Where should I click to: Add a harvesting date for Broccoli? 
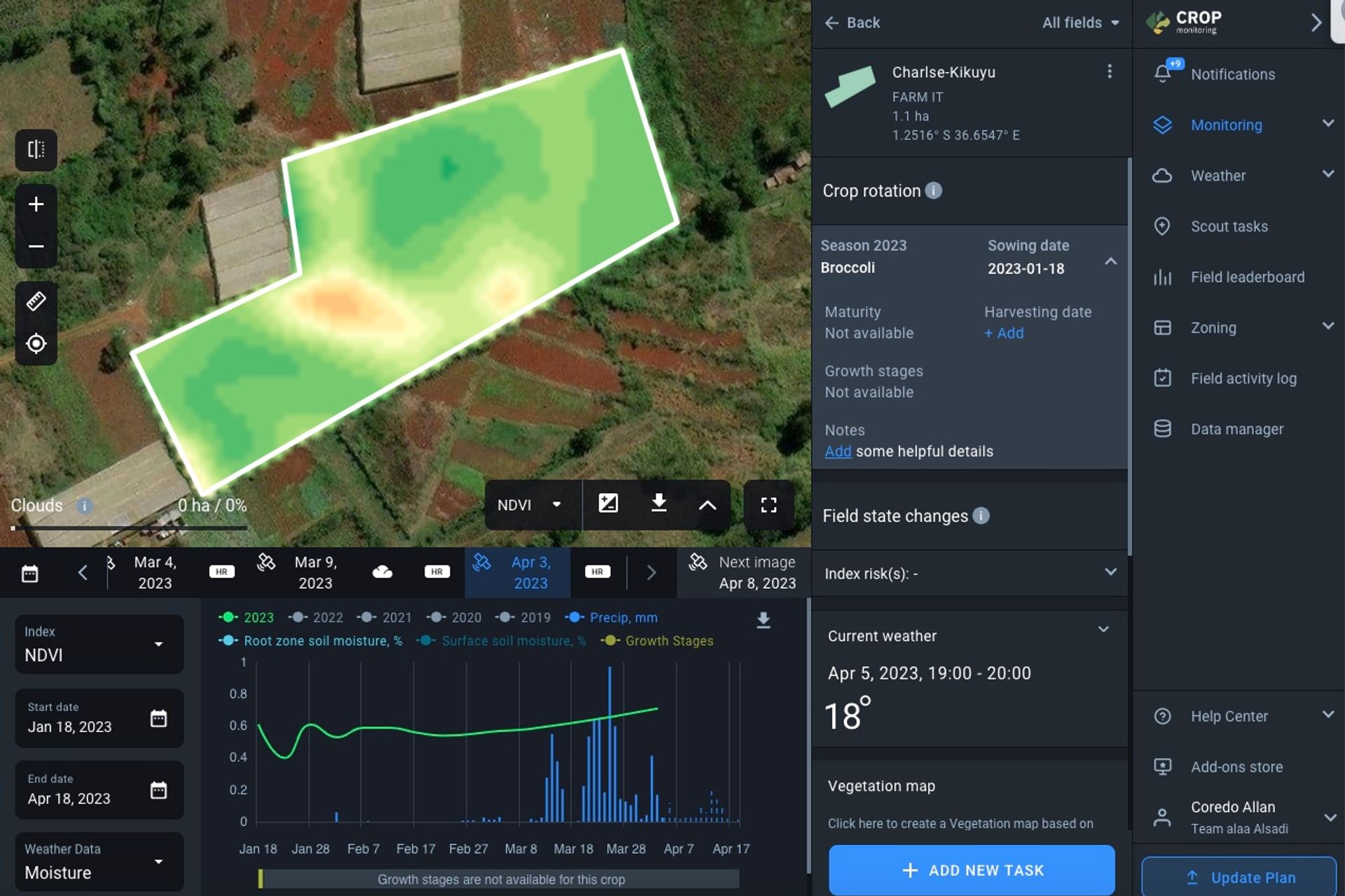tap(1003, 333)
